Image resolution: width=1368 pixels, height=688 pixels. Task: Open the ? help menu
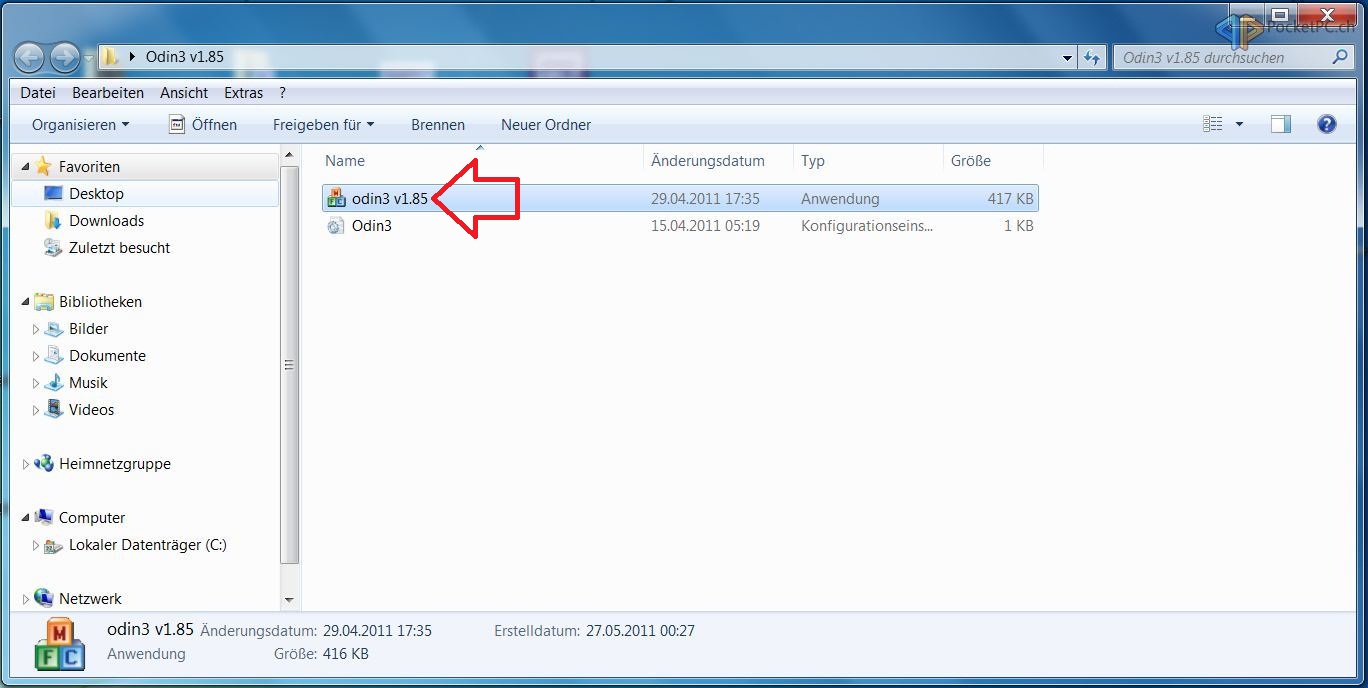282,93
